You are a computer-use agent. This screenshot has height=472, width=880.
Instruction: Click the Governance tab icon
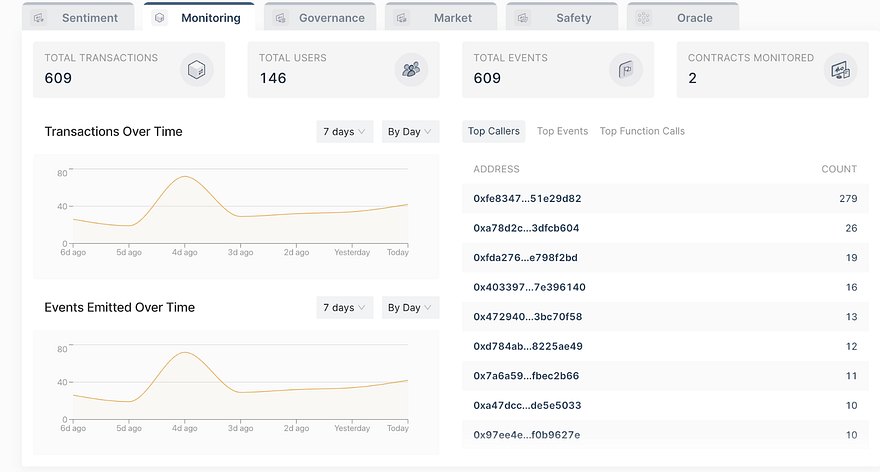pos(281,18)
